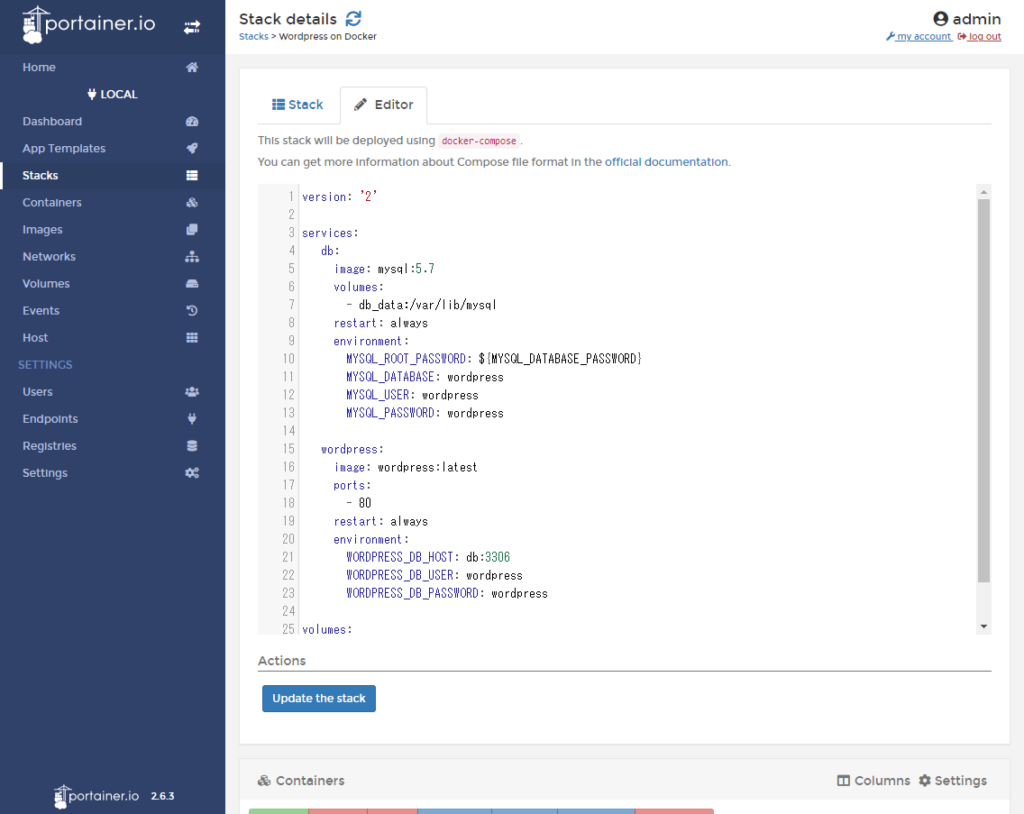This screenshot has width=1024, height=814.
Task: Click the Host grid icon
Action: coord(192,338)
